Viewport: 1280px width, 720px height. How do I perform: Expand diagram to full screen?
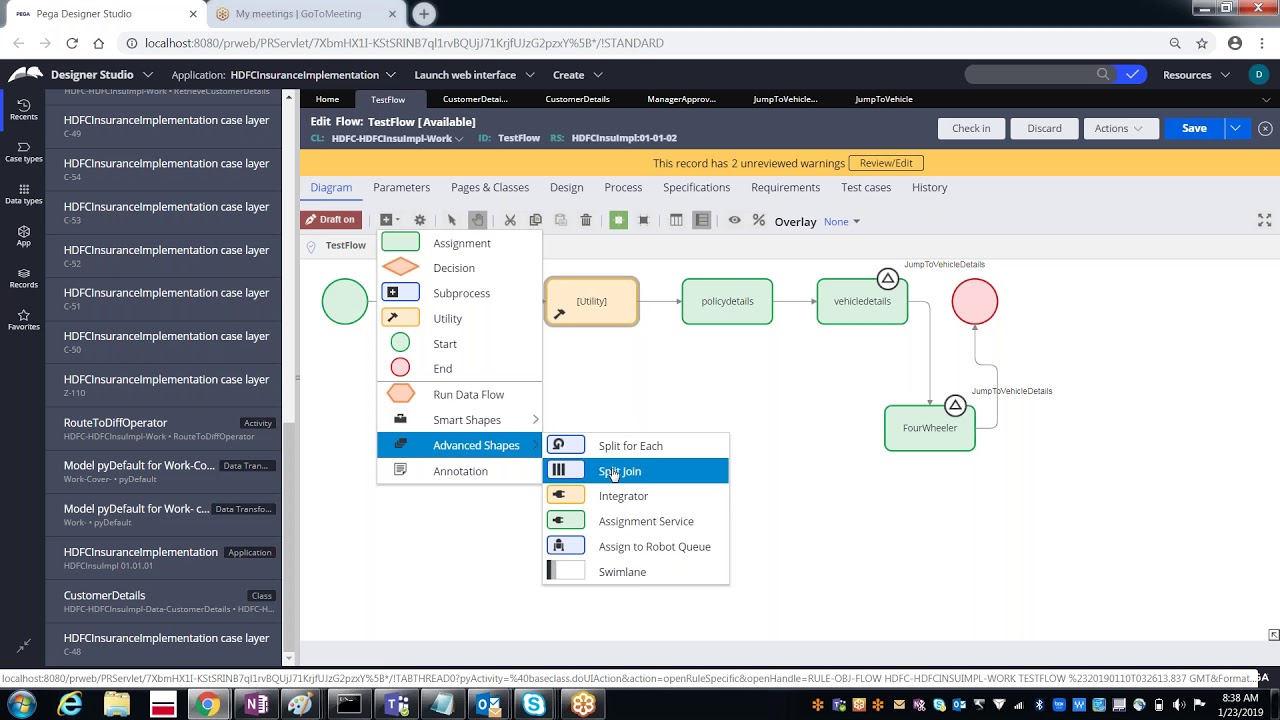[1264, 220]
